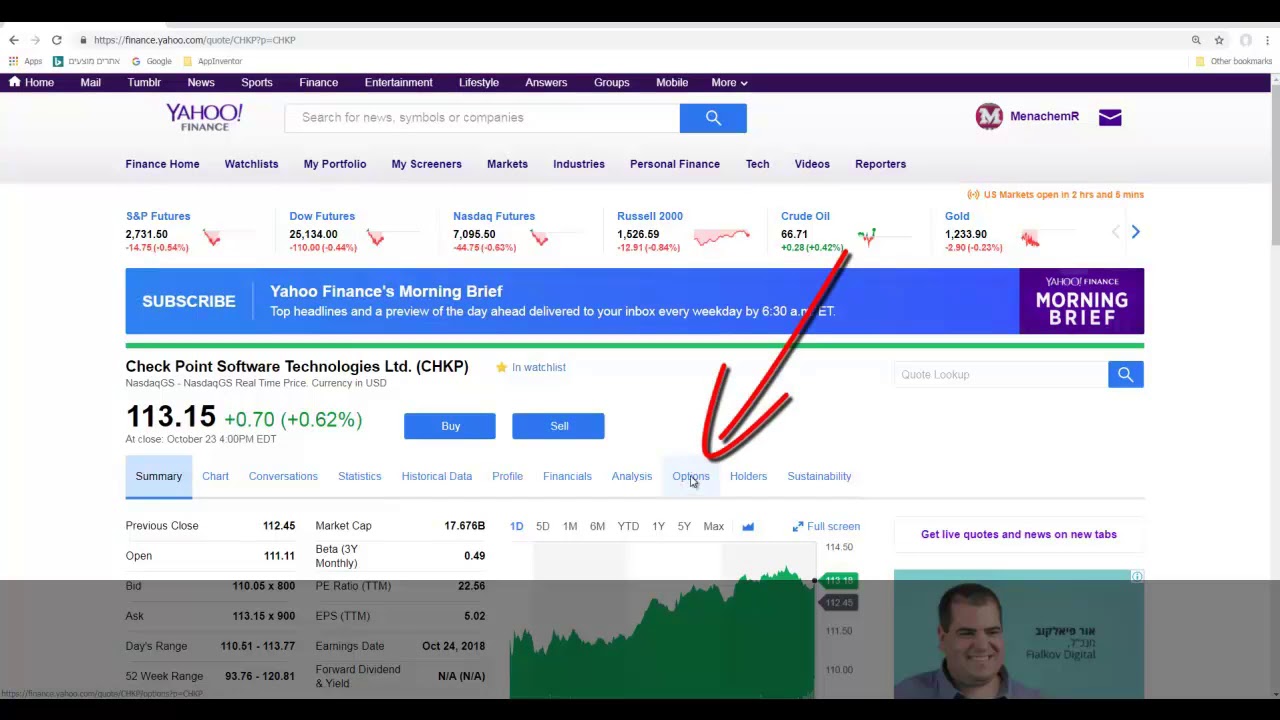1280x720 pixels.
Task: Switch to the Options tab
Action: coord(691,476)
